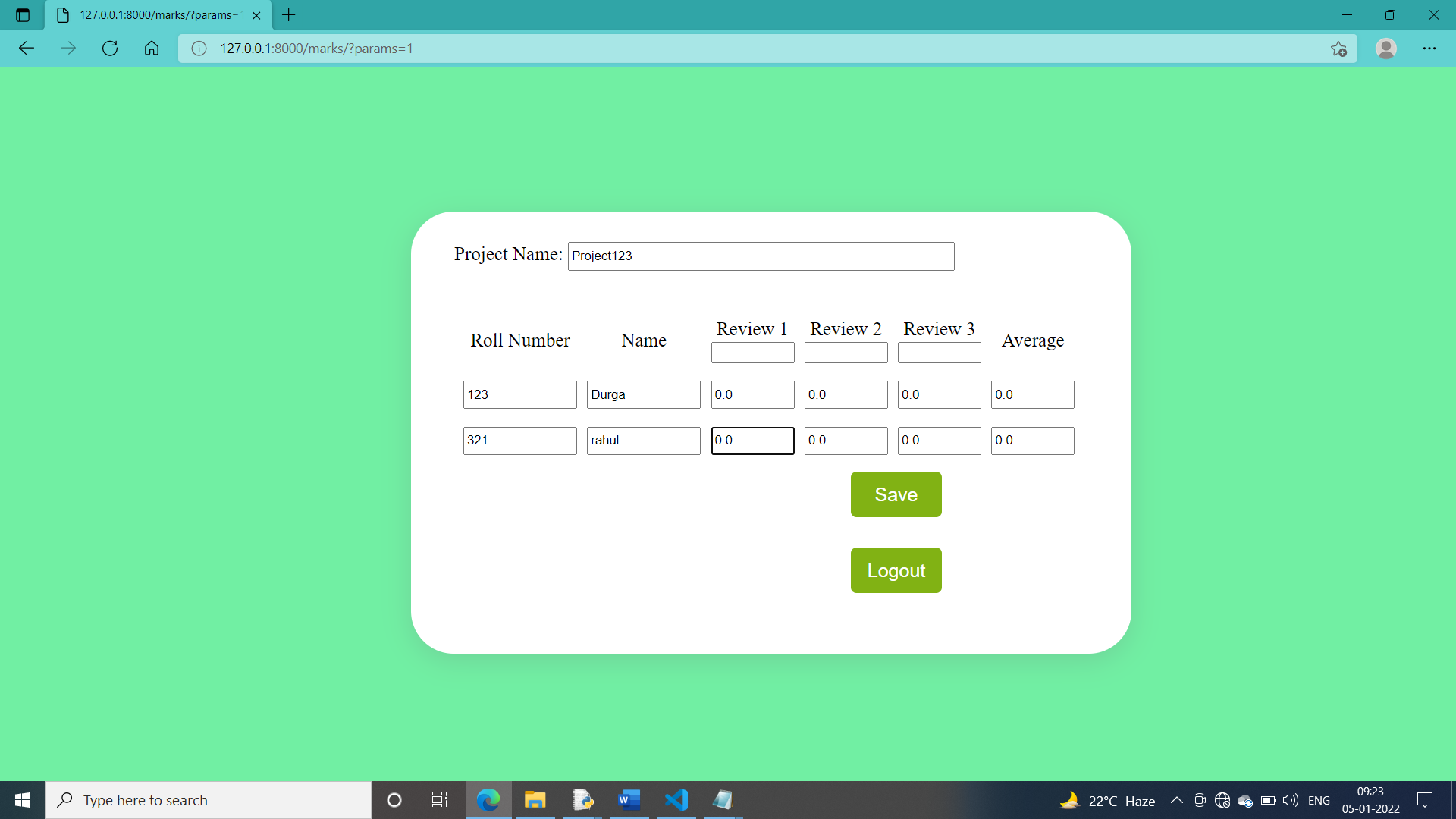Open File Explorer from the taskbar
The width and height of the screenshot is (1456, 819).
535,799
